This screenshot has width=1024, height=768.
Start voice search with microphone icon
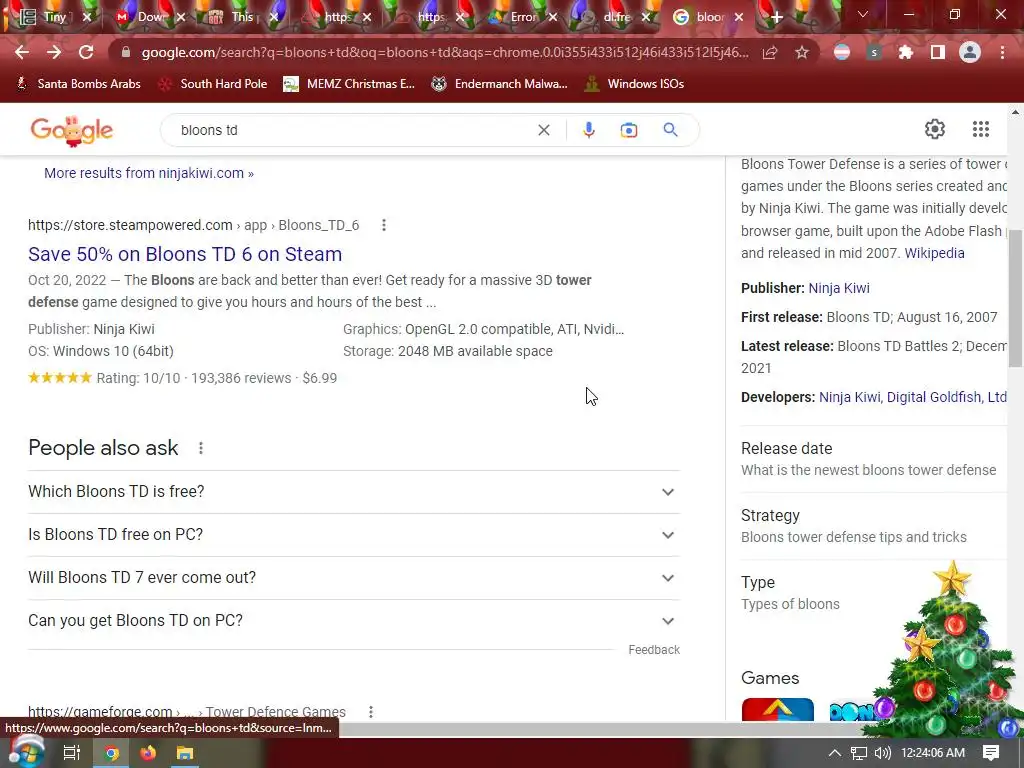coord(588,130)
